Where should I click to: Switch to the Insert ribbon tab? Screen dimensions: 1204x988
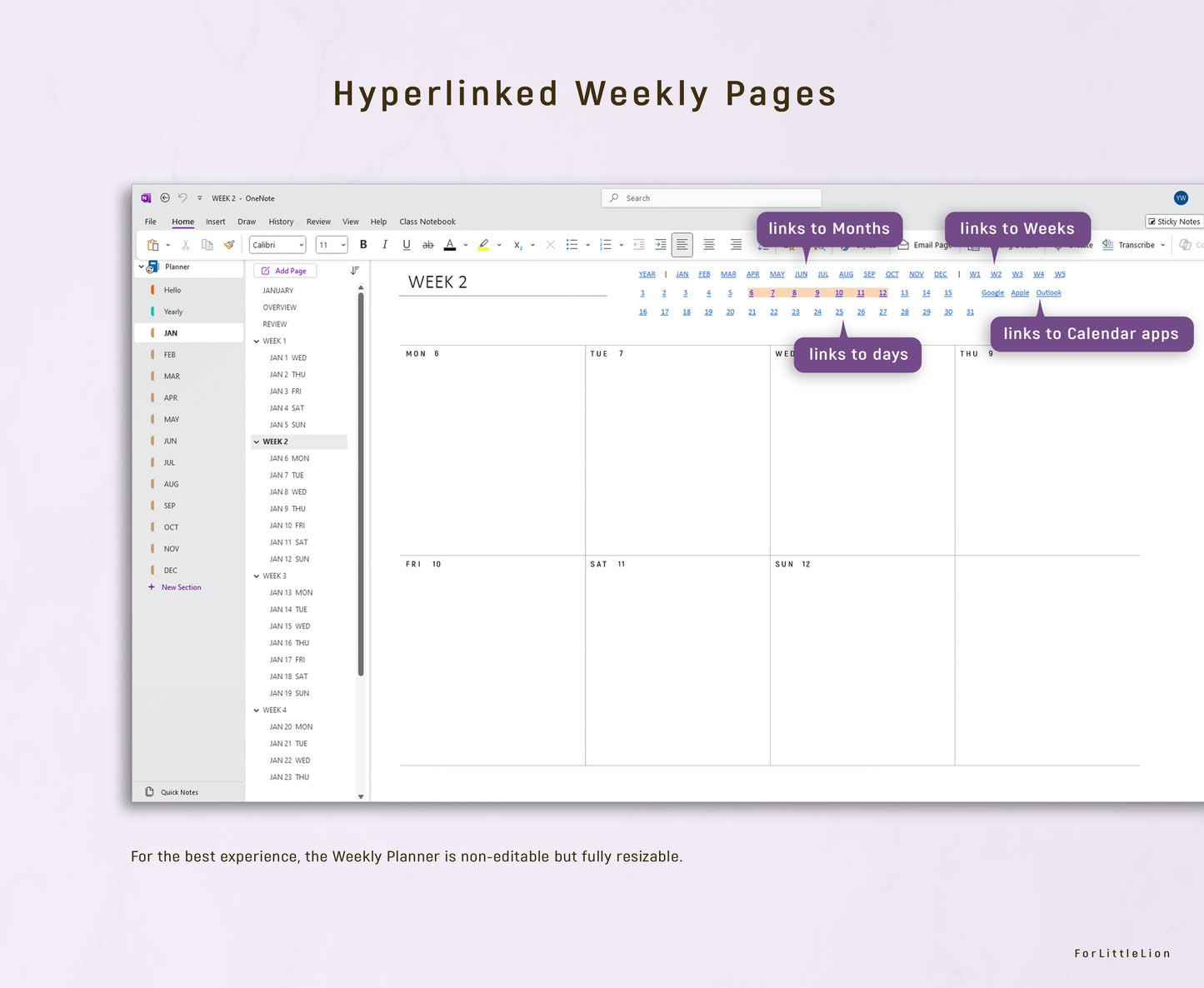coord(215,222)
